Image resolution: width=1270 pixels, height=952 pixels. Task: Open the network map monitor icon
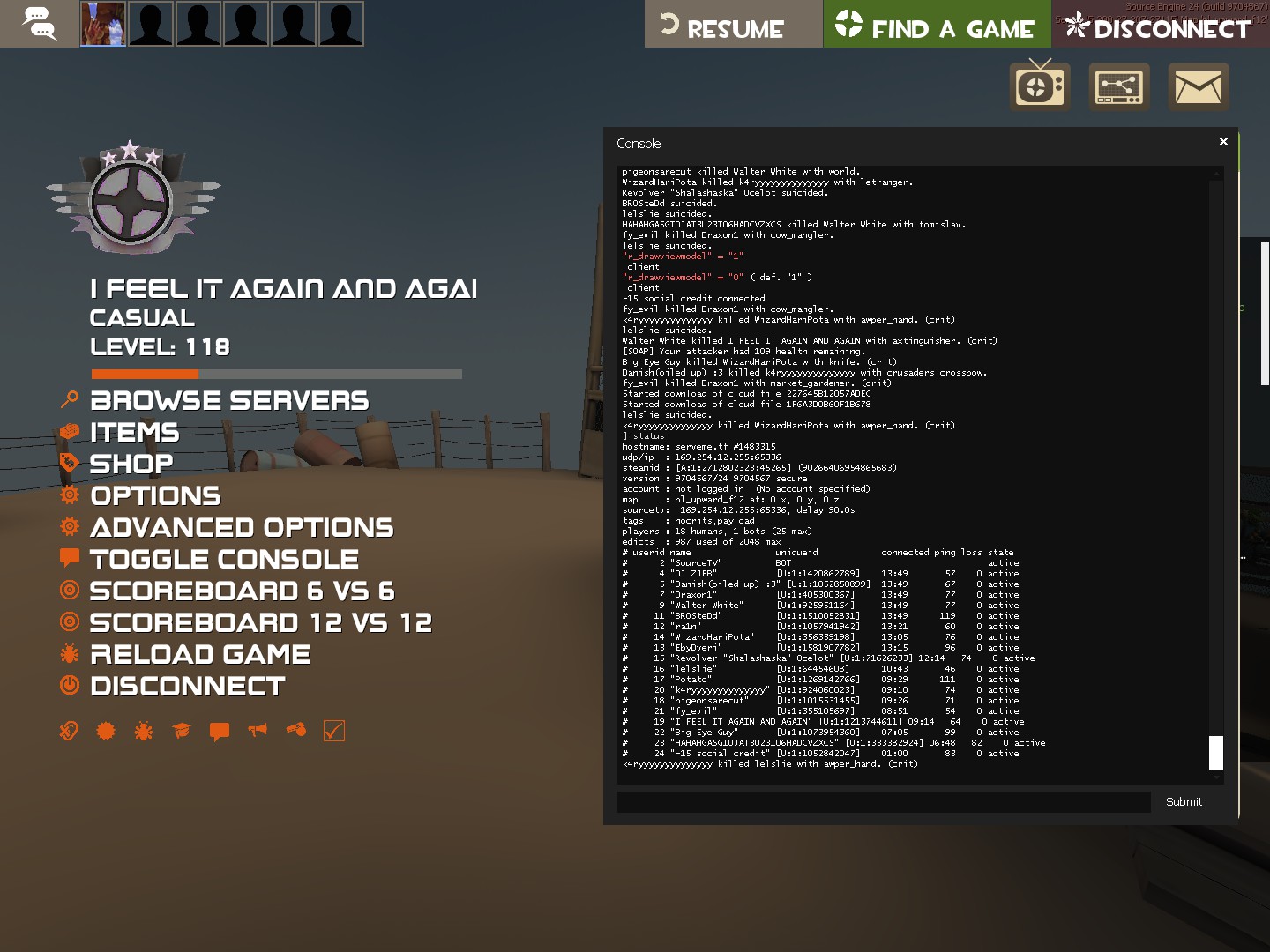tap(1119, 86)
